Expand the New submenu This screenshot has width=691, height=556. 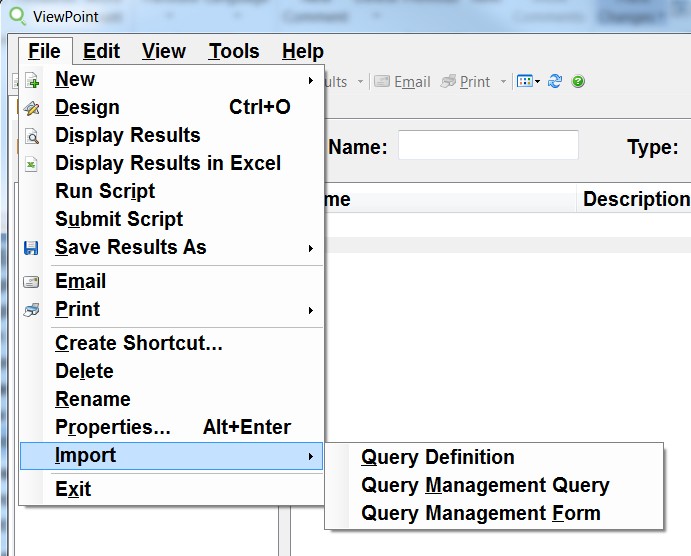(172, 80)
